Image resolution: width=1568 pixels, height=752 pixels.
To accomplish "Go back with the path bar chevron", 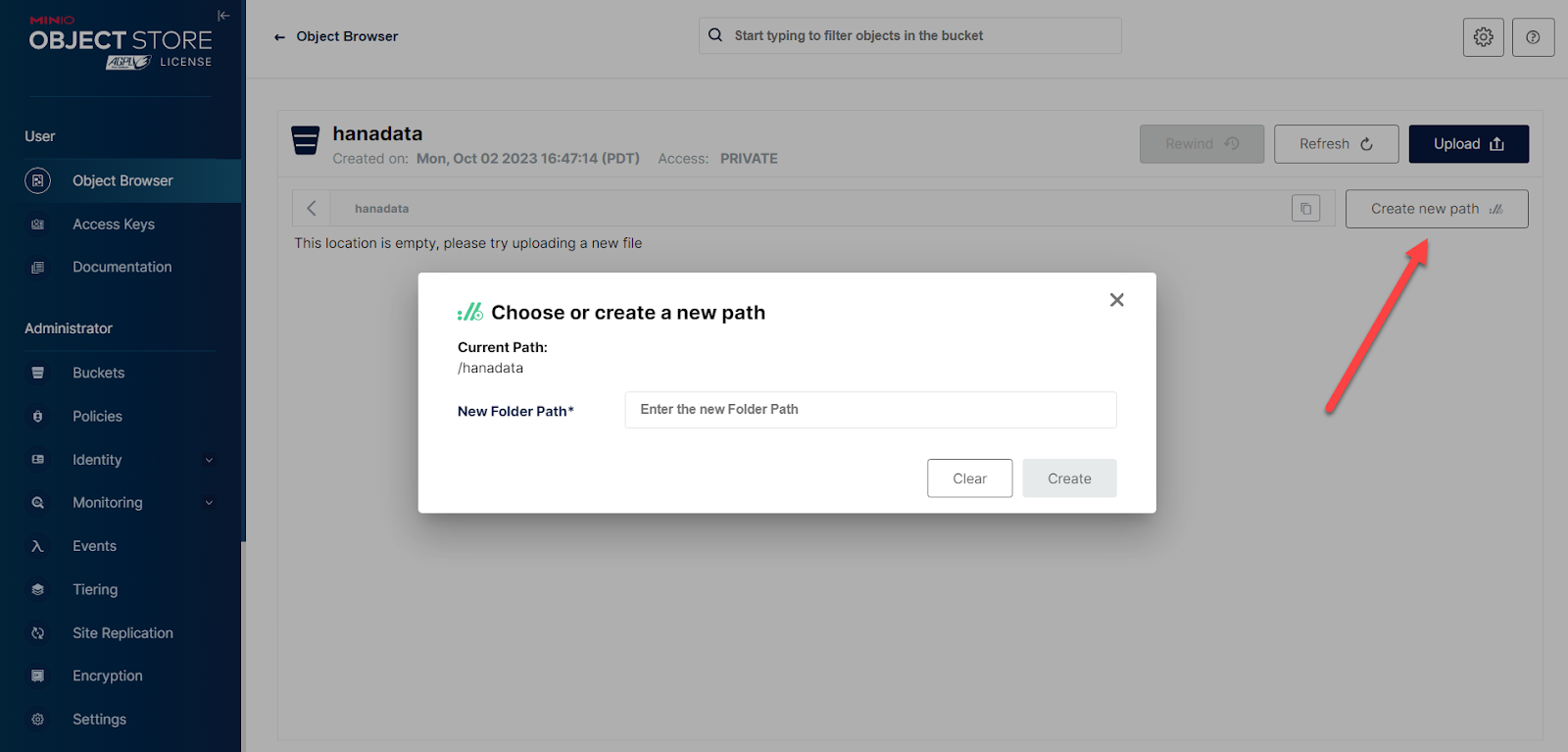I will coord(312,209).
